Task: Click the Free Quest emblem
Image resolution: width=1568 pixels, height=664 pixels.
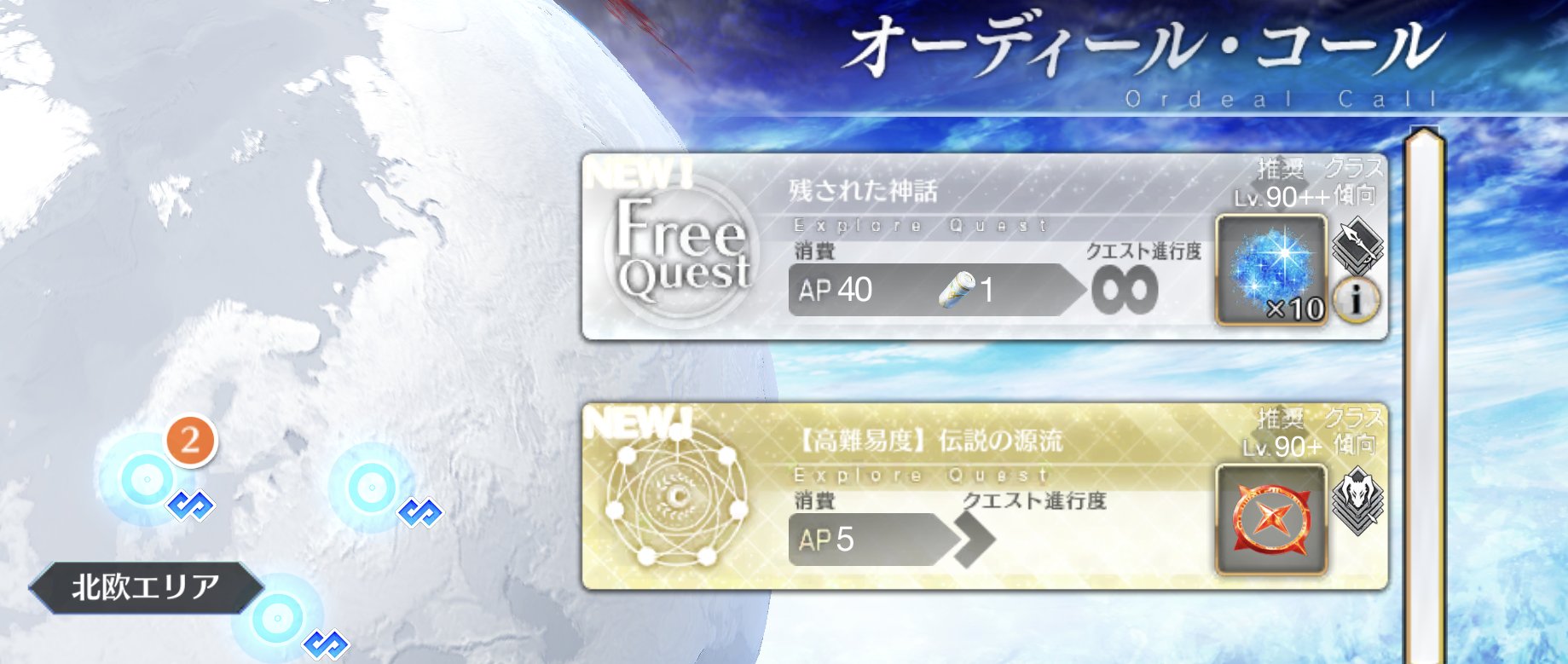Action: click(x=680, y=250)
